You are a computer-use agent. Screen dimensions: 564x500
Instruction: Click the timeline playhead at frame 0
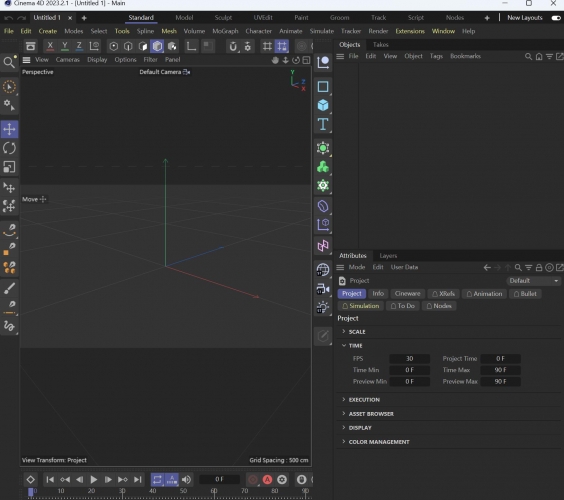click(31, 492)
